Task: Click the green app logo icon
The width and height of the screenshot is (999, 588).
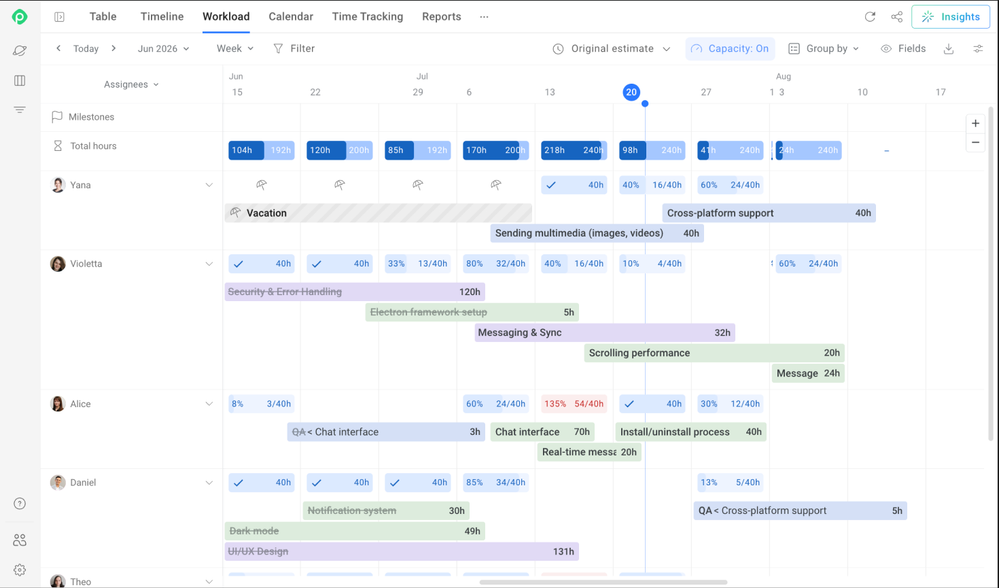Action: pyautogui.click(x=20, y=17)
